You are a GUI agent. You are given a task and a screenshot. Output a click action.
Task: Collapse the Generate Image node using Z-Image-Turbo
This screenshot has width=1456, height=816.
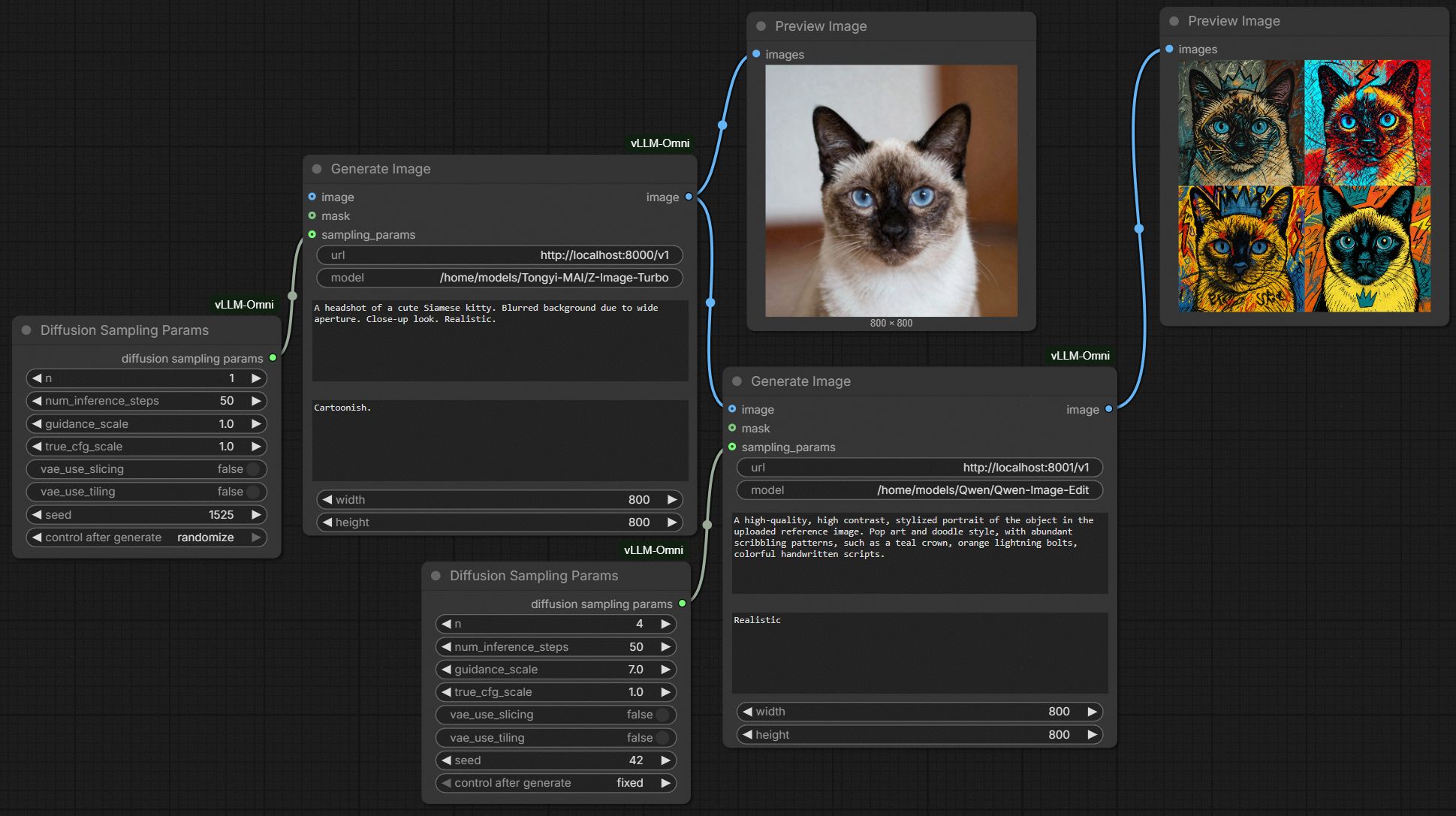317,169
